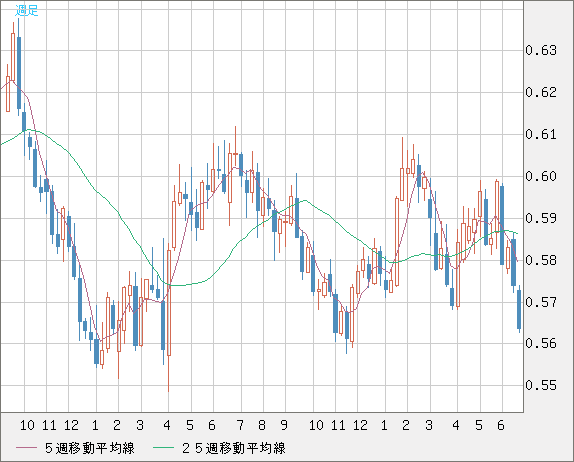The height and width of the screenshot is (462, 574).
Task: Click the 5週移動平均線 legend label
Action: [90, 448]
